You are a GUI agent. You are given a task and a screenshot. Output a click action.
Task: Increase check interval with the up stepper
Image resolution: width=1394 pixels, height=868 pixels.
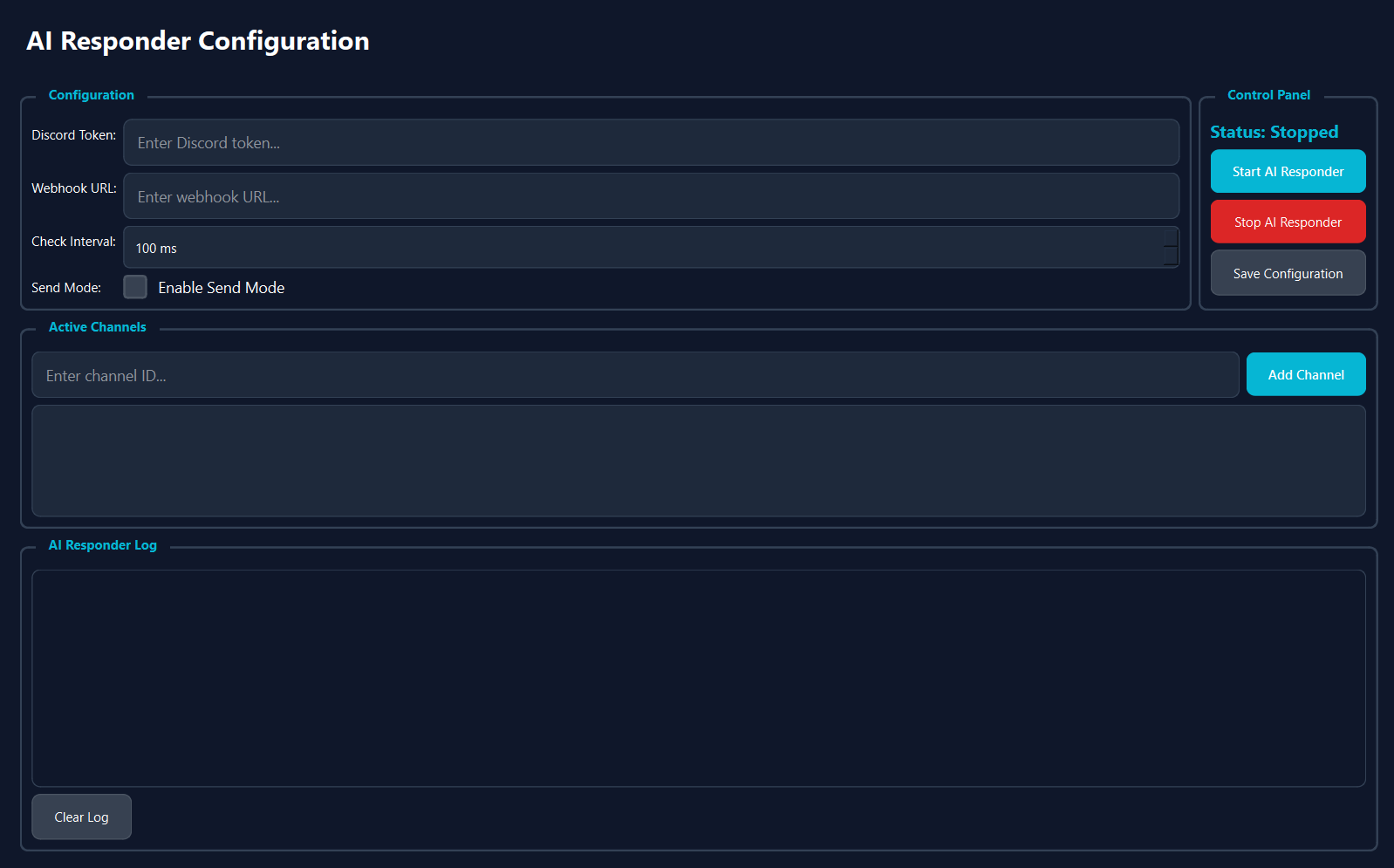pyautogui.click(x=1171, y=238)
